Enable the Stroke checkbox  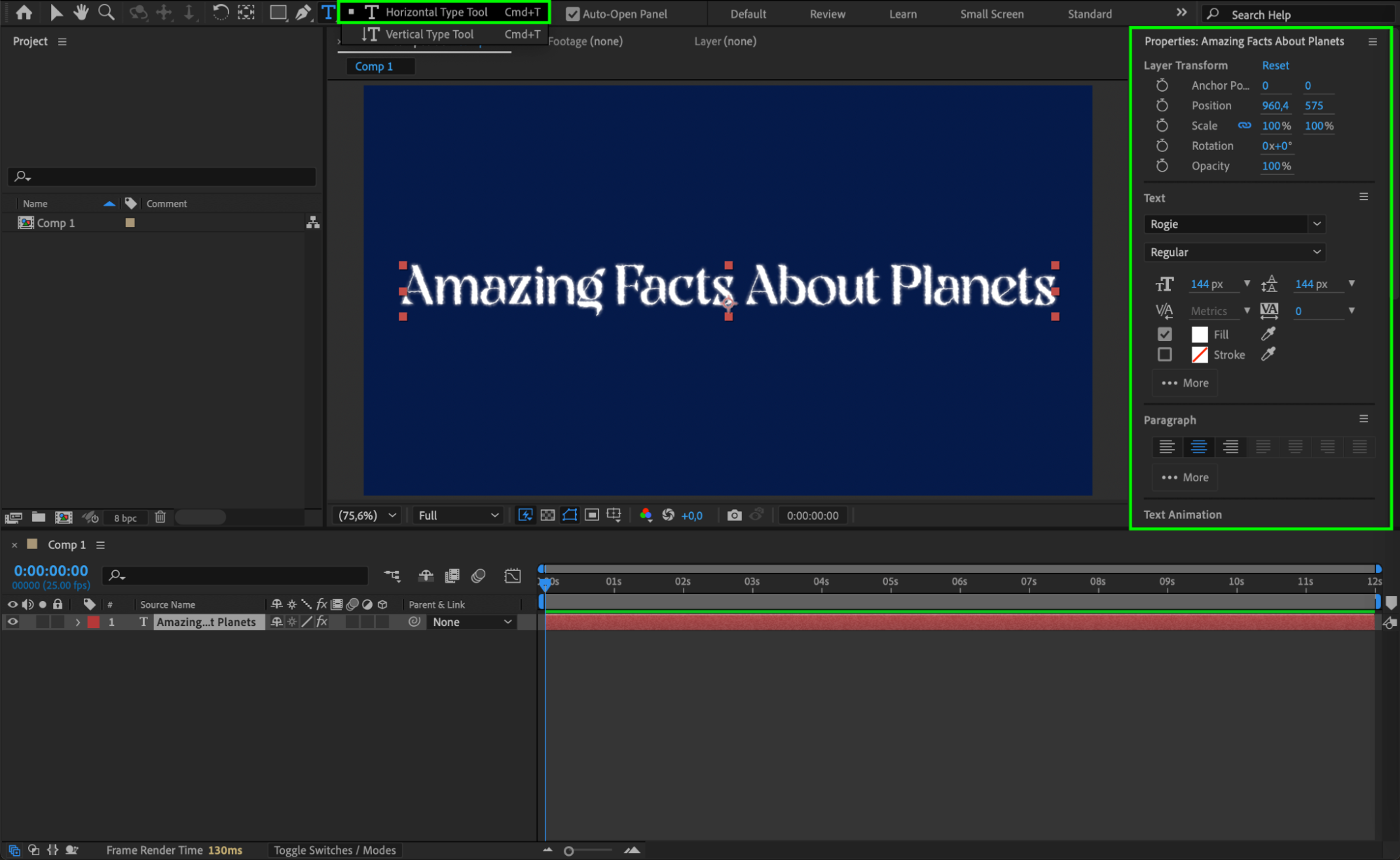click(1165, 354)
